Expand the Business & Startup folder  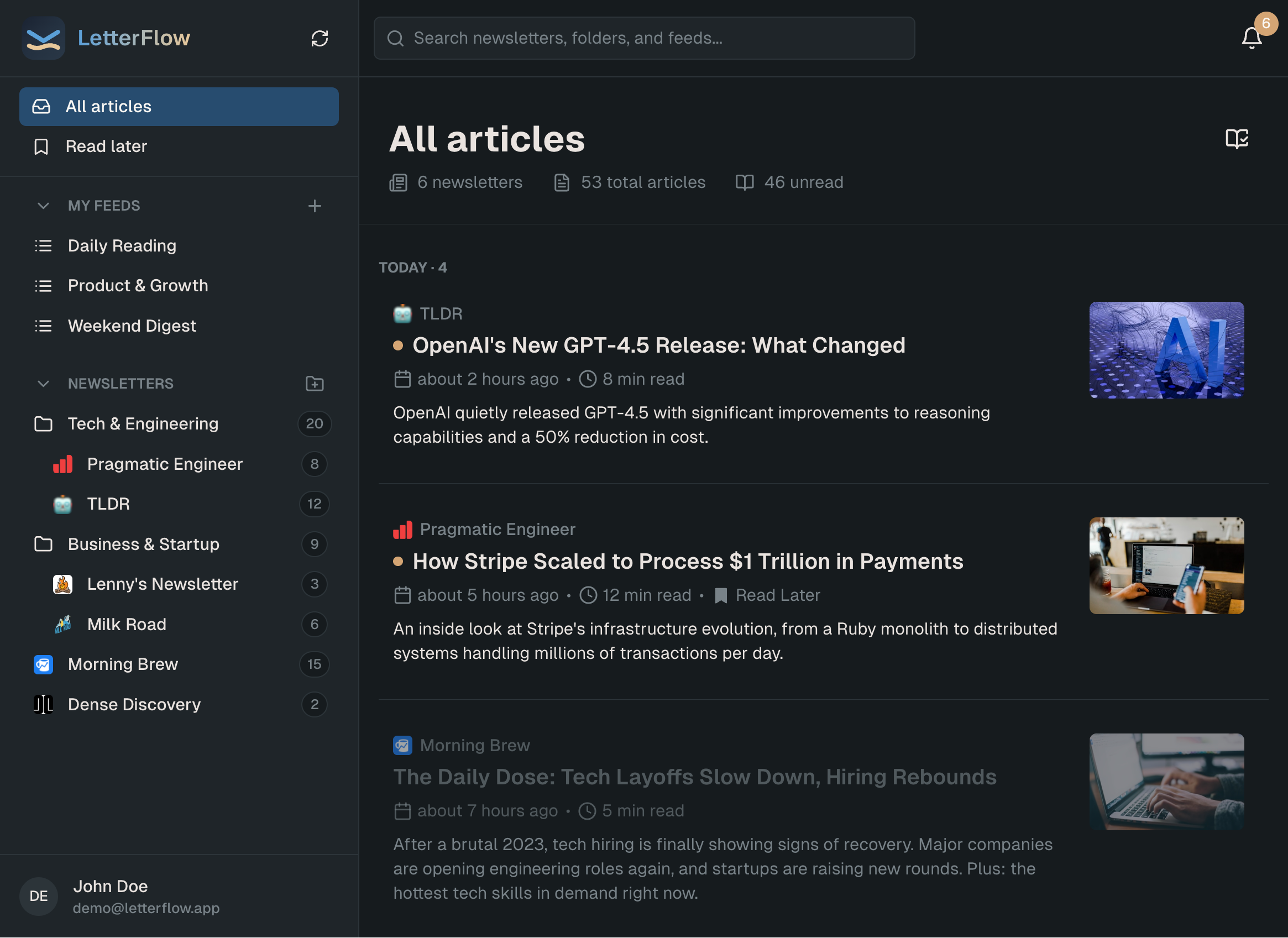(x=143, y=544)
